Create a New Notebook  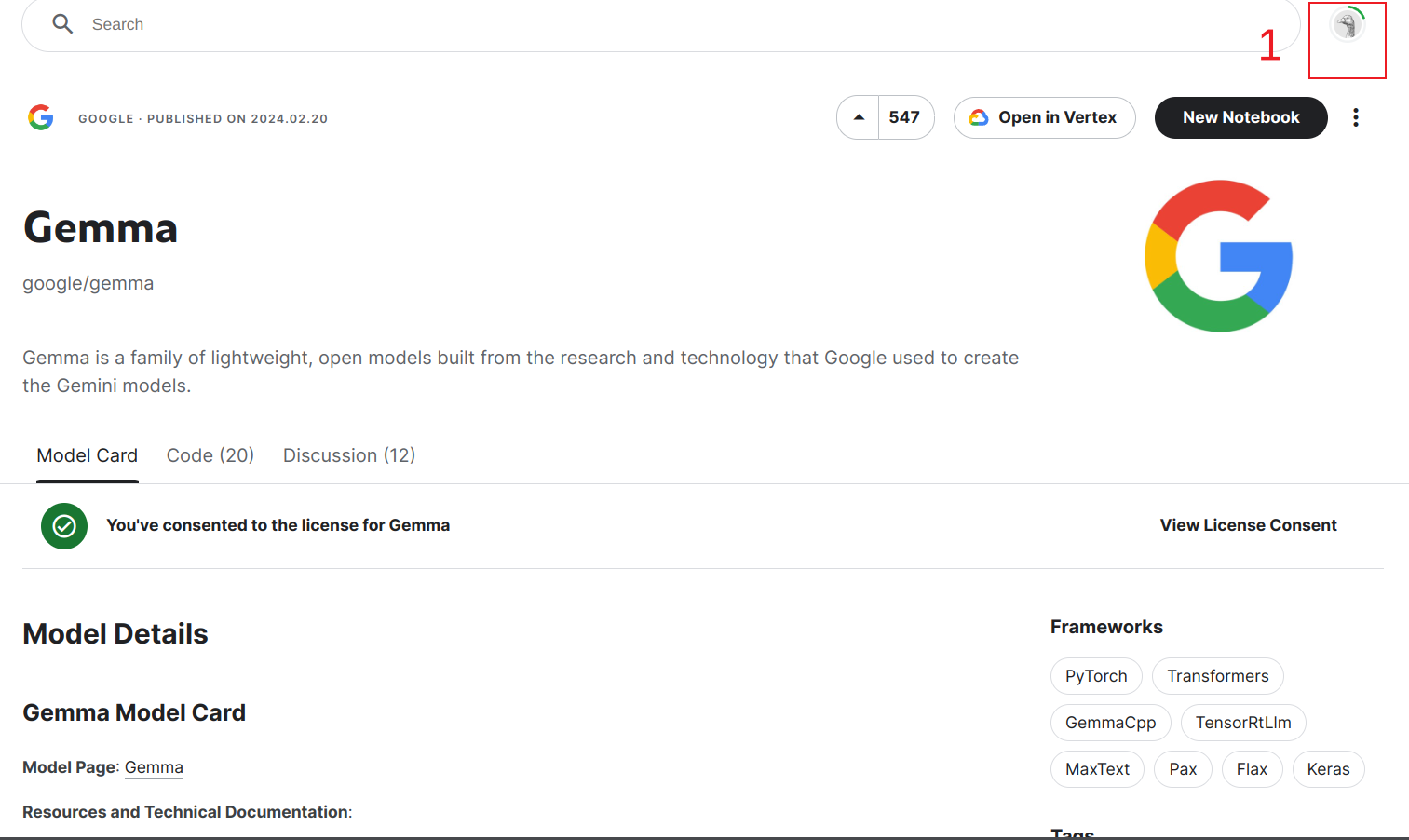1241,117
